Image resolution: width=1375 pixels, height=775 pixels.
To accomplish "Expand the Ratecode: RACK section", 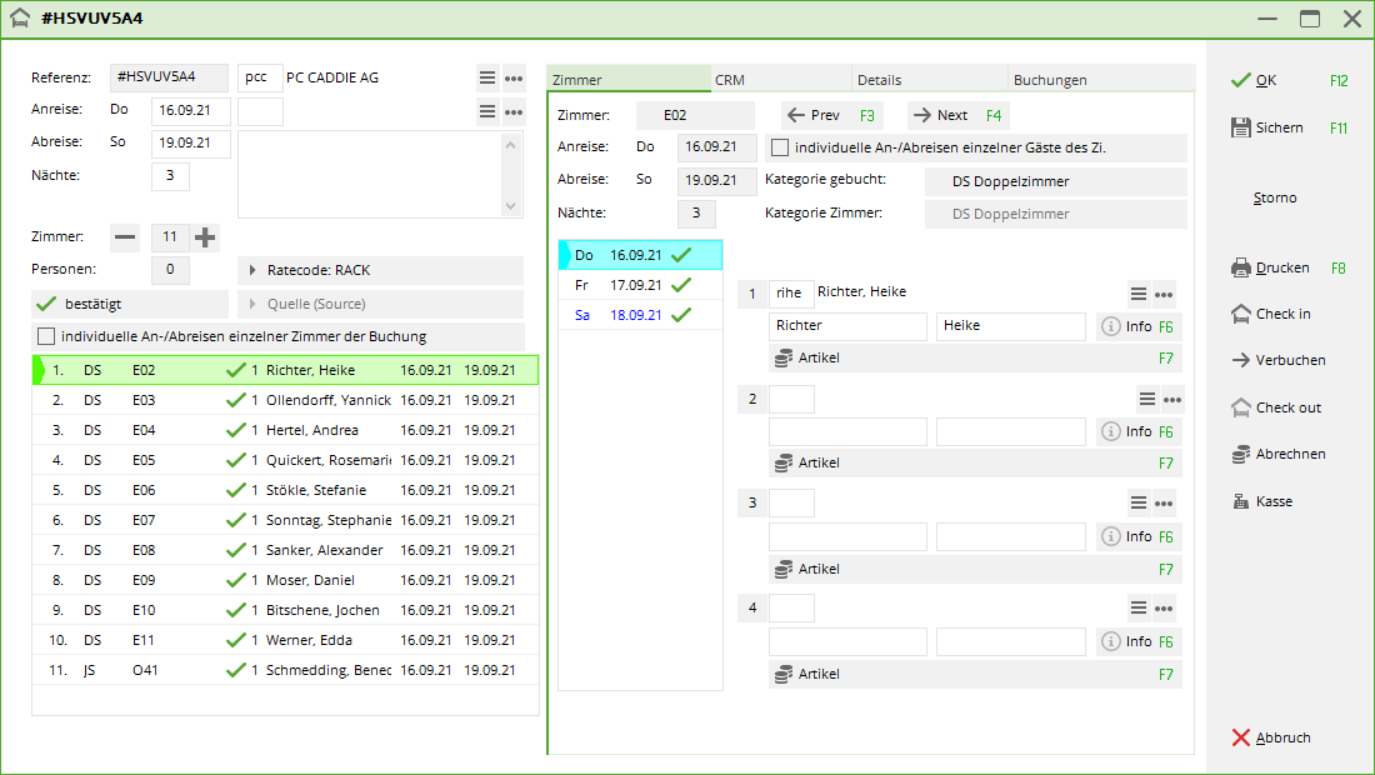I will click(x=380, y=270).
